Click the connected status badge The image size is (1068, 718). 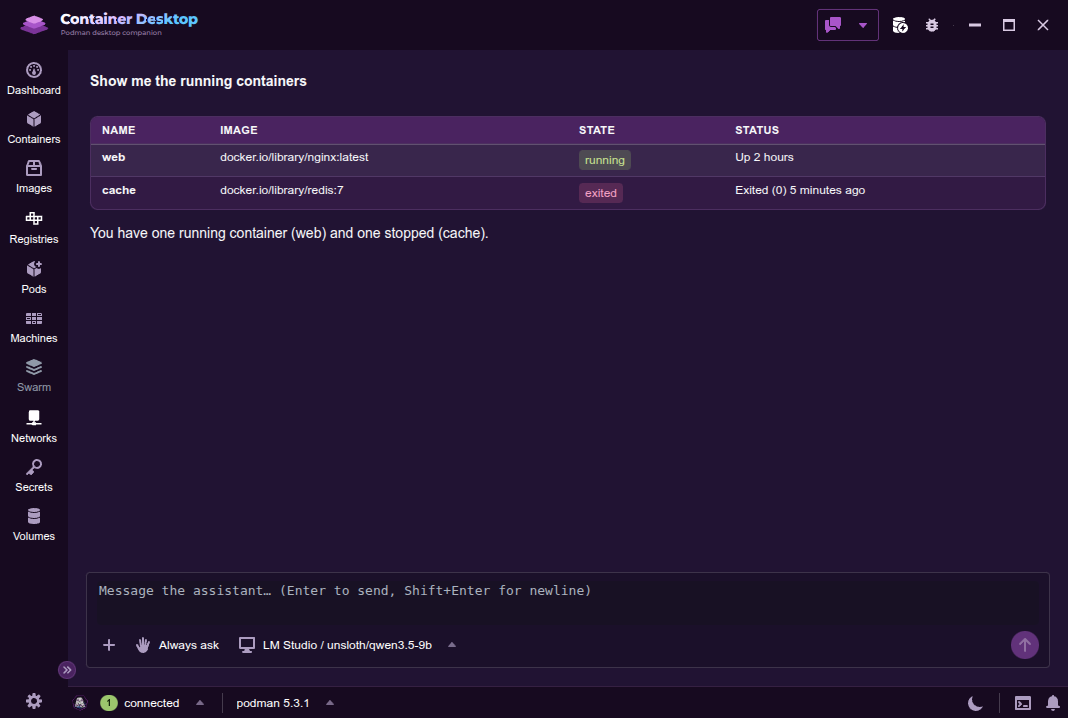click(x=140, y=702)
